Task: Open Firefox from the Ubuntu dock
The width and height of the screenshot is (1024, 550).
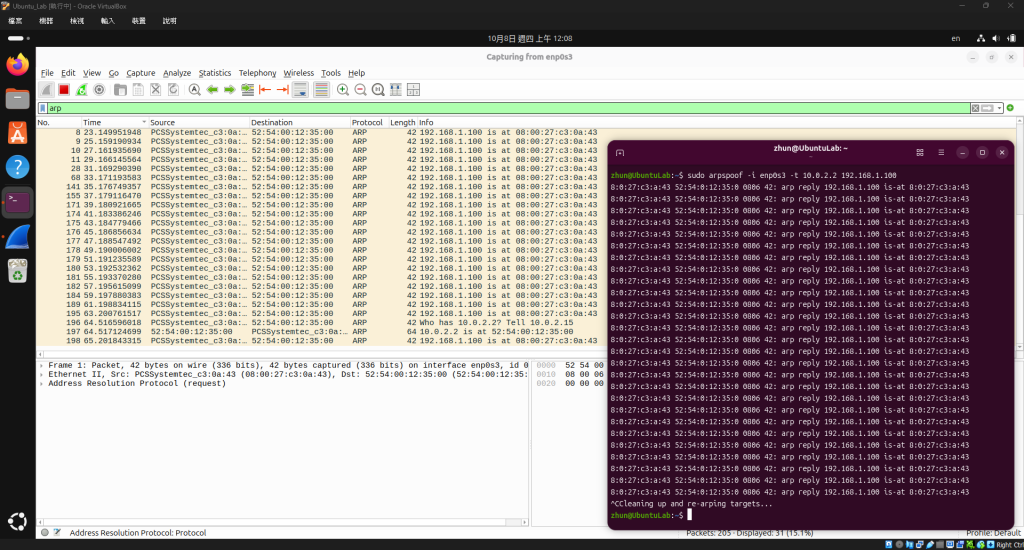Action: 18,65
